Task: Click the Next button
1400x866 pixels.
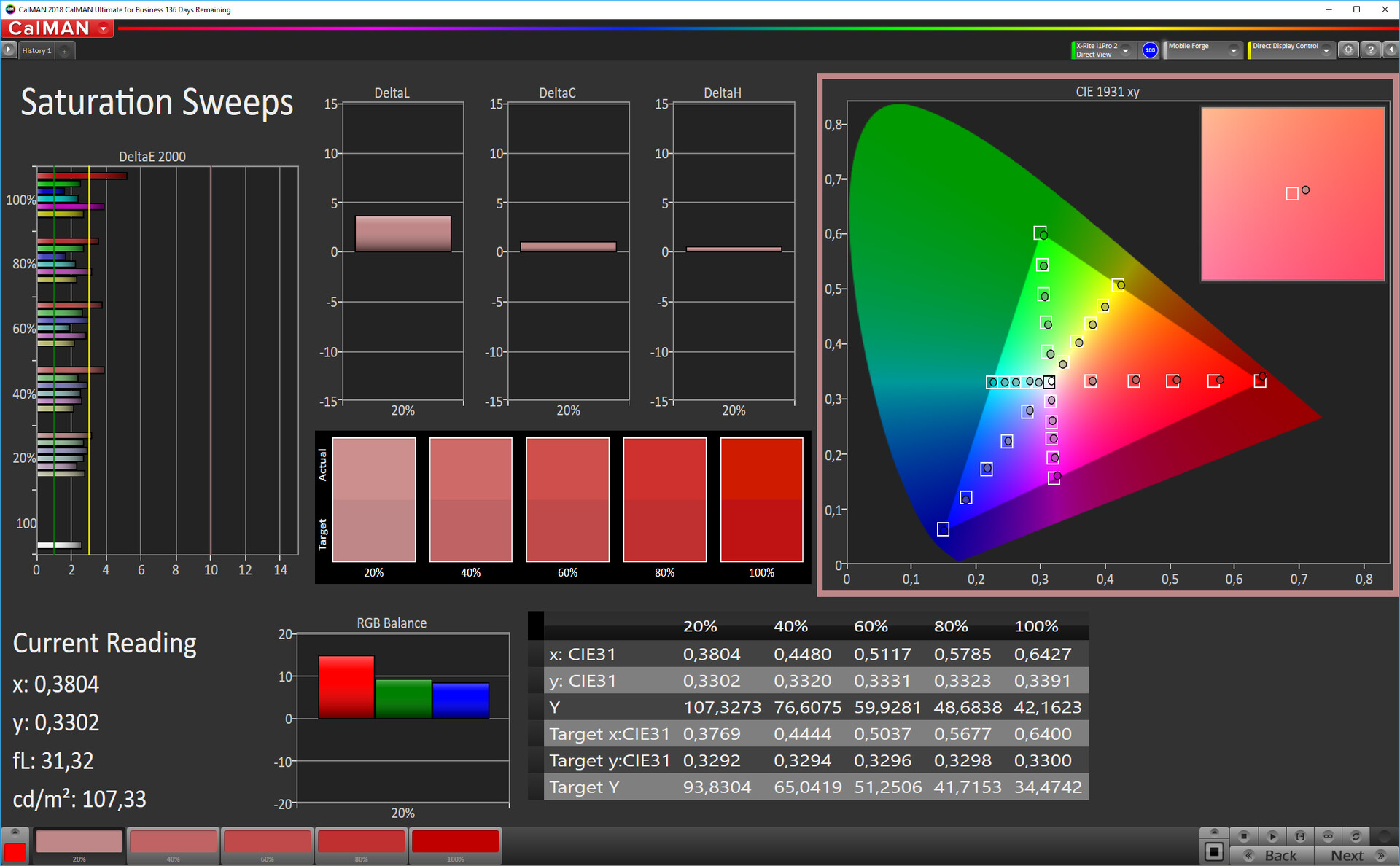Action: (1356, 856)
